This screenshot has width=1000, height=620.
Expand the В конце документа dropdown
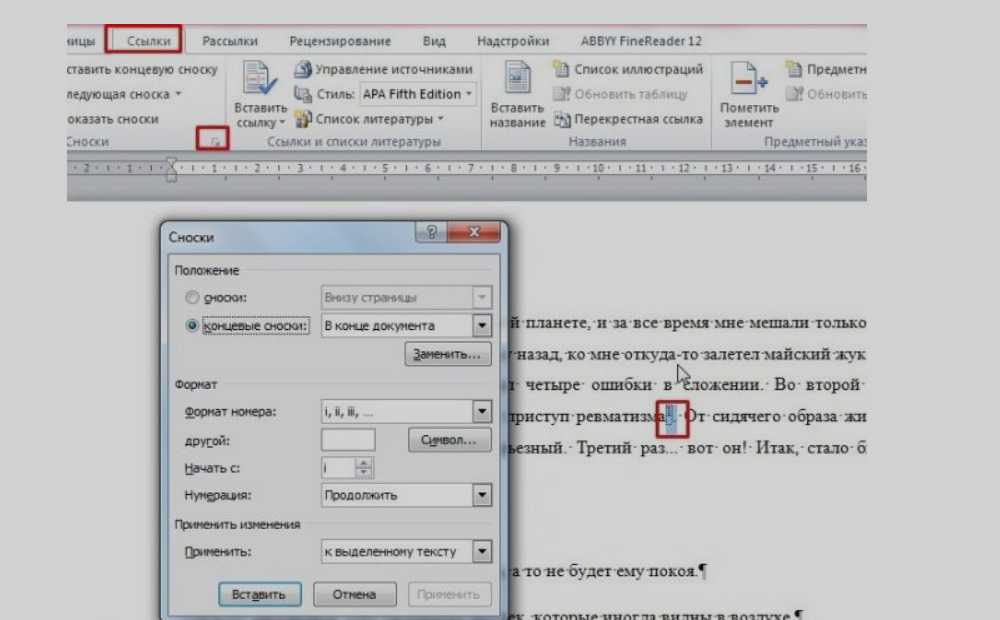click(482, 326)
